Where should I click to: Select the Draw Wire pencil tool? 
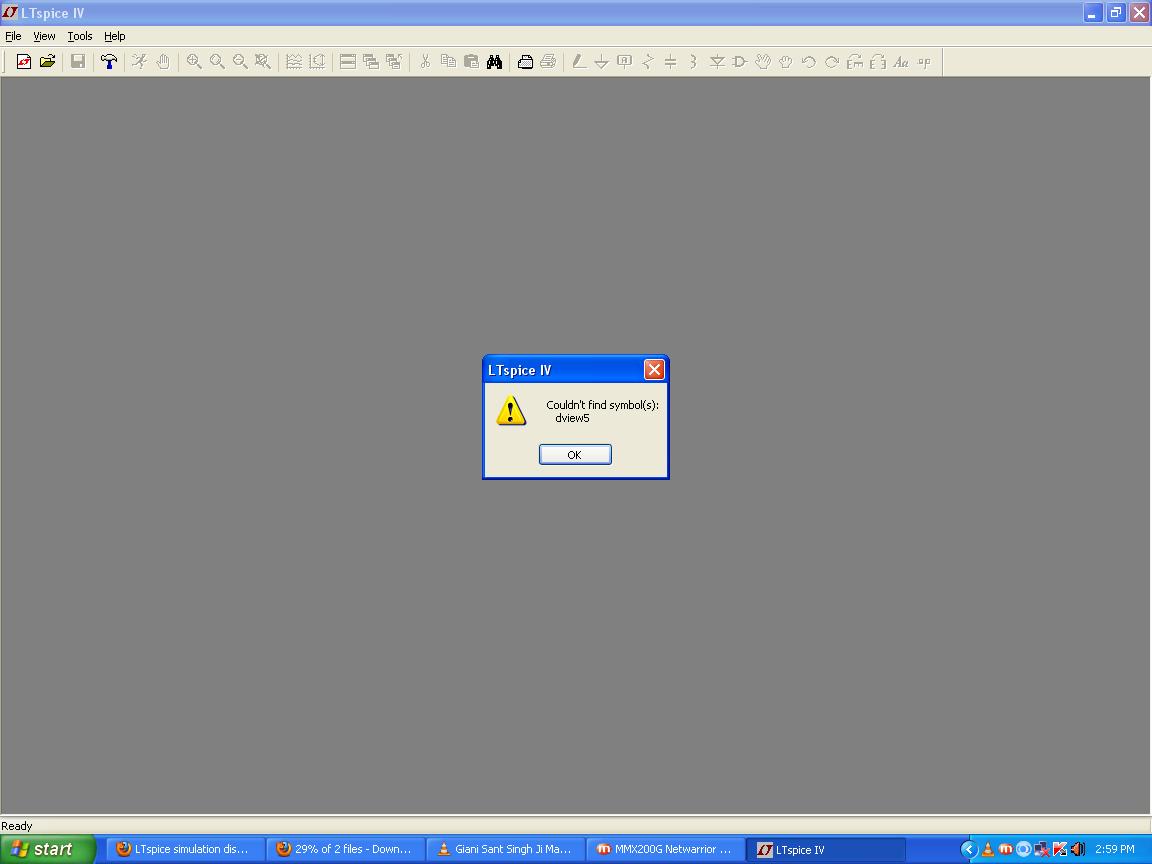click(579, 62)
